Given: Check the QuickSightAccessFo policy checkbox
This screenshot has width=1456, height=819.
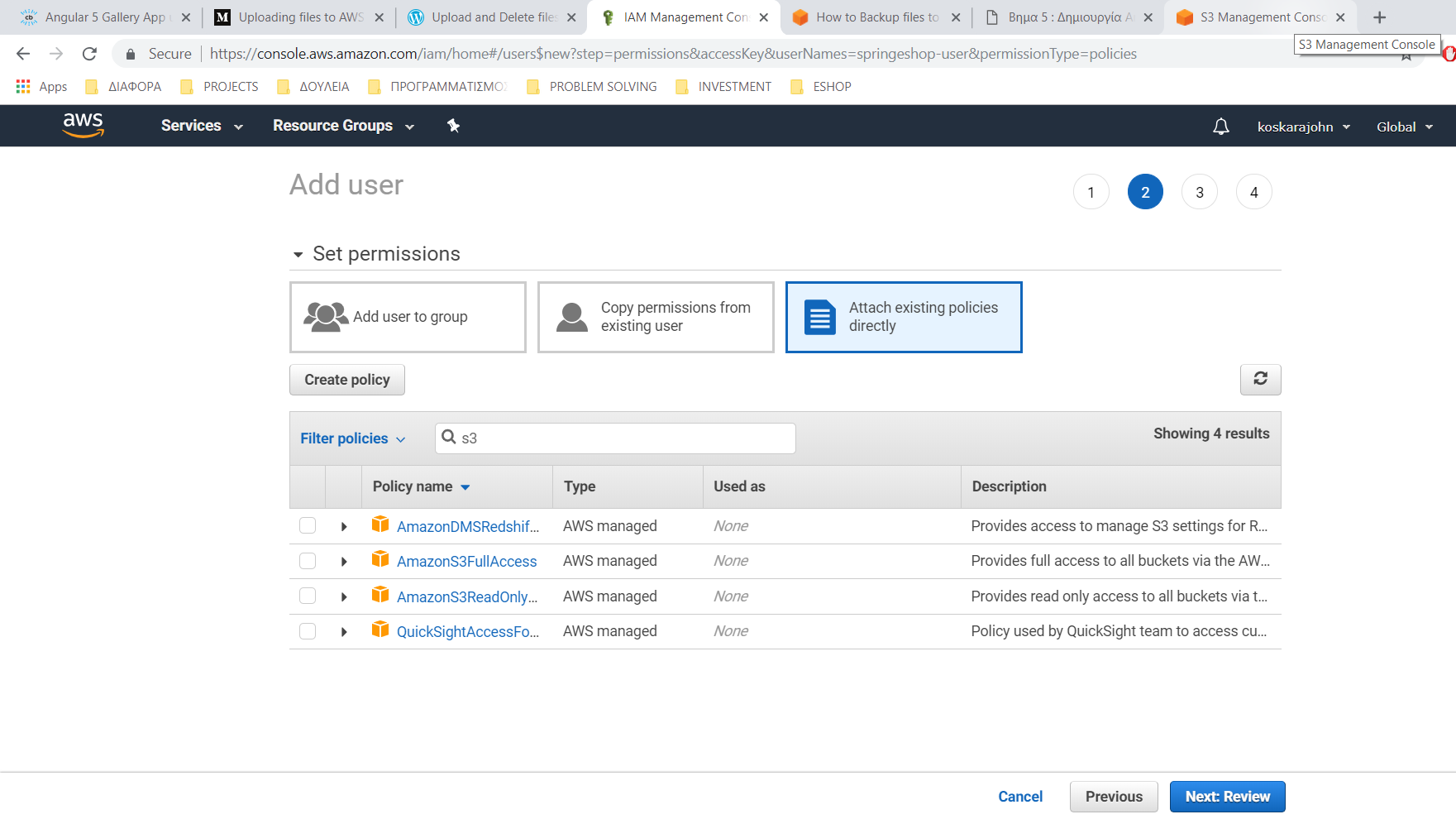Looking at the screenshot, I should coord(308,631).
